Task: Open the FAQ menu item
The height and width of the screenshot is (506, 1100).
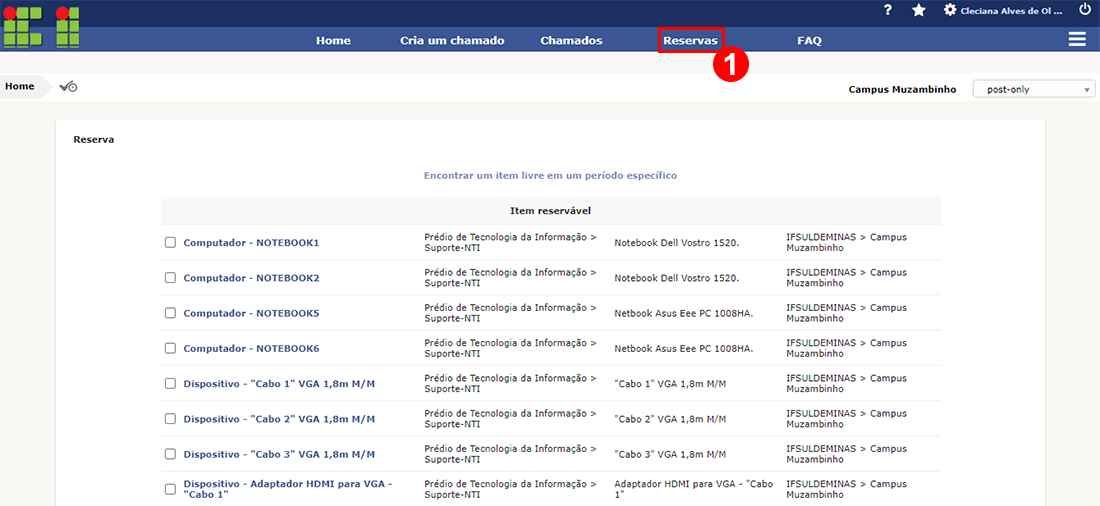Action: pos(809,41)
